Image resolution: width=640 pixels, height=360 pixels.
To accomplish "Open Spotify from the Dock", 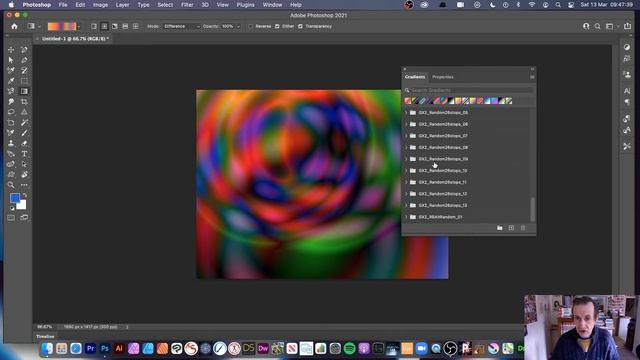I will (x=349, y=349).
